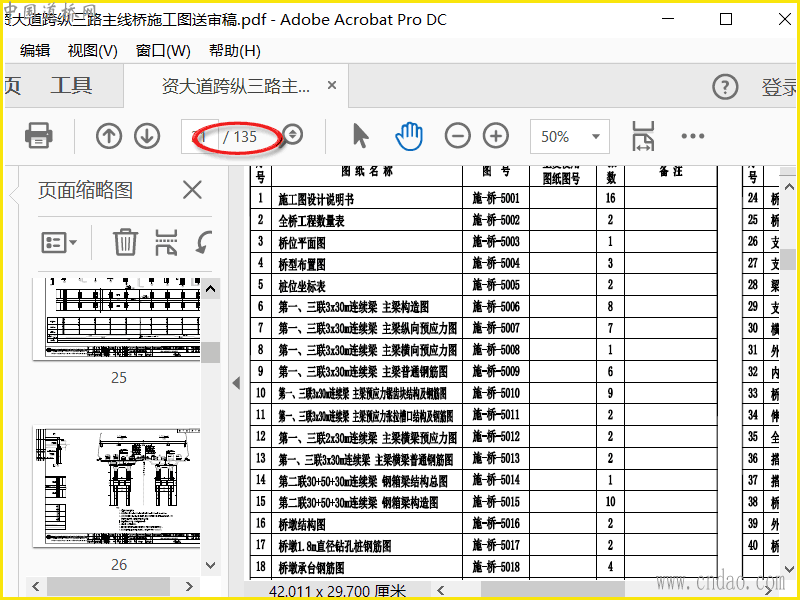Viewport: 800px width, 600px height.
Task: Minimize the Acrobat window
Action: 668,19
